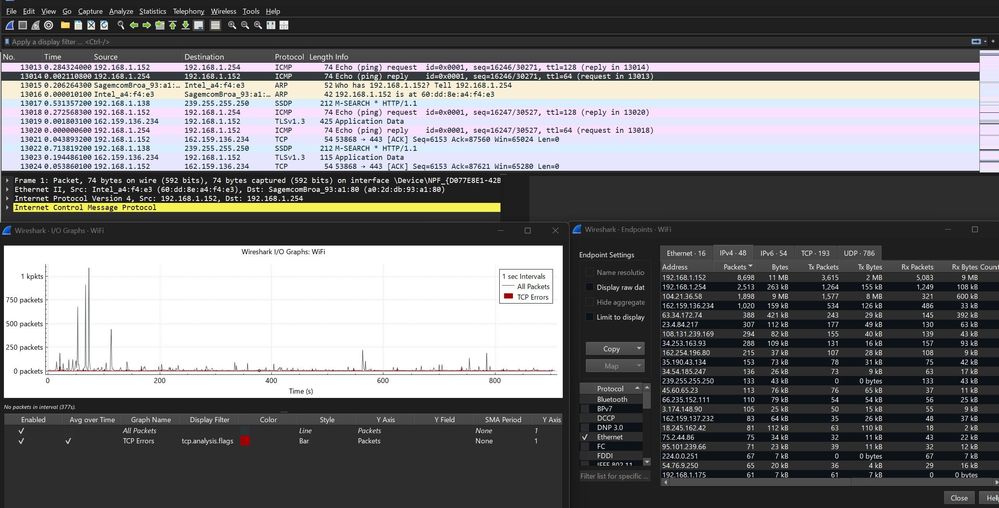Expand Internet Protocol Version 4 details

(x=8, y=198)
